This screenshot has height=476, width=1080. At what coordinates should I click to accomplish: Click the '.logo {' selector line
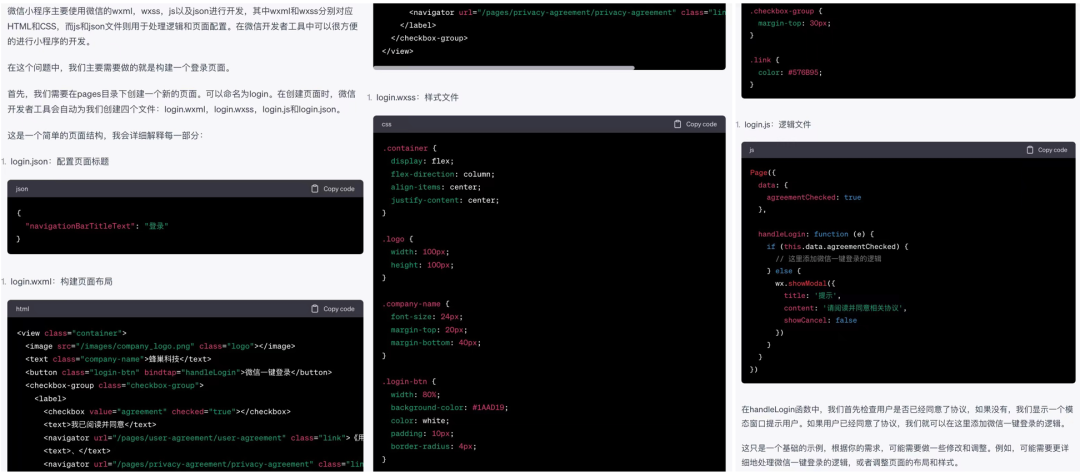click(x=397, y=239)
